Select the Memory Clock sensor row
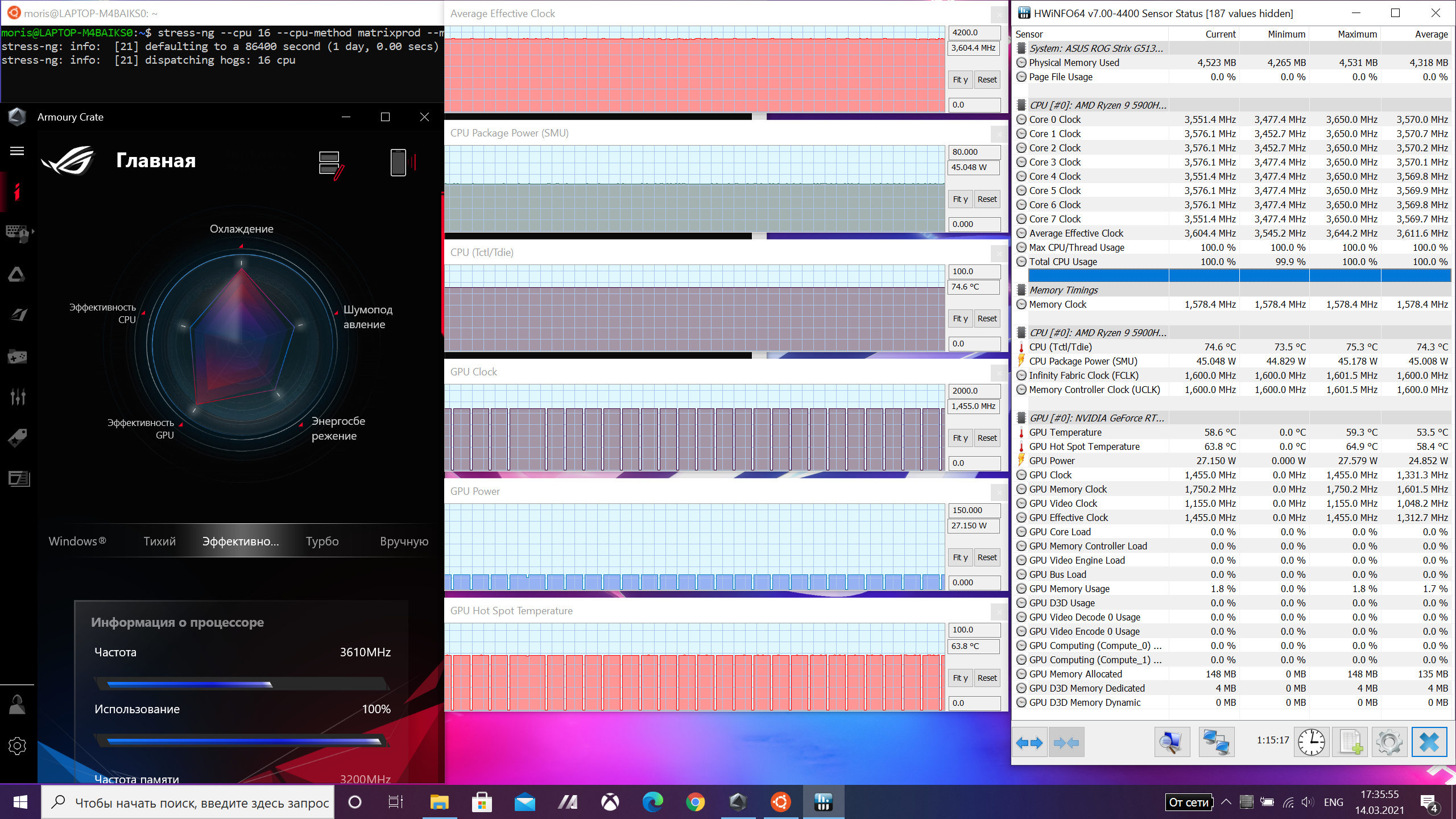The image size is (1456, 819). [x=1232, y=304]
